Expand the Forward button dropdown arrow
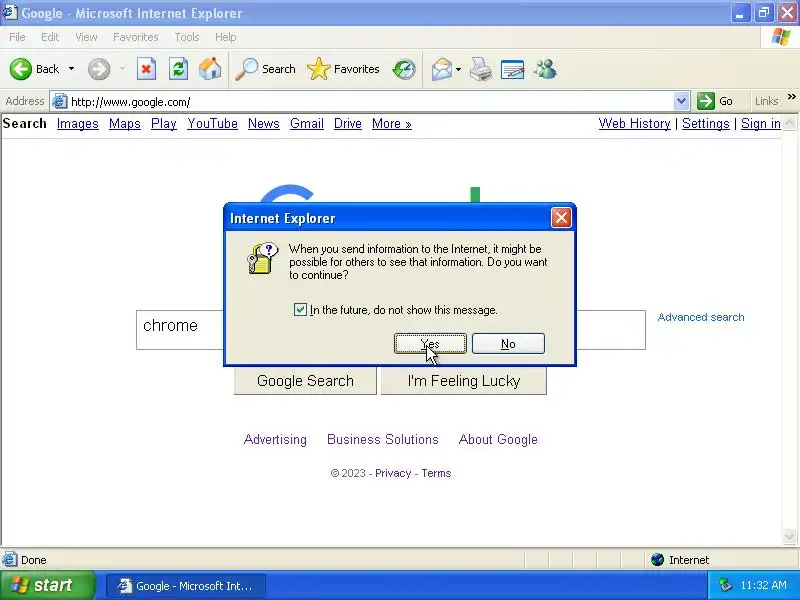The width and height of the screenshot is (800, 600). tap(122, 69)
